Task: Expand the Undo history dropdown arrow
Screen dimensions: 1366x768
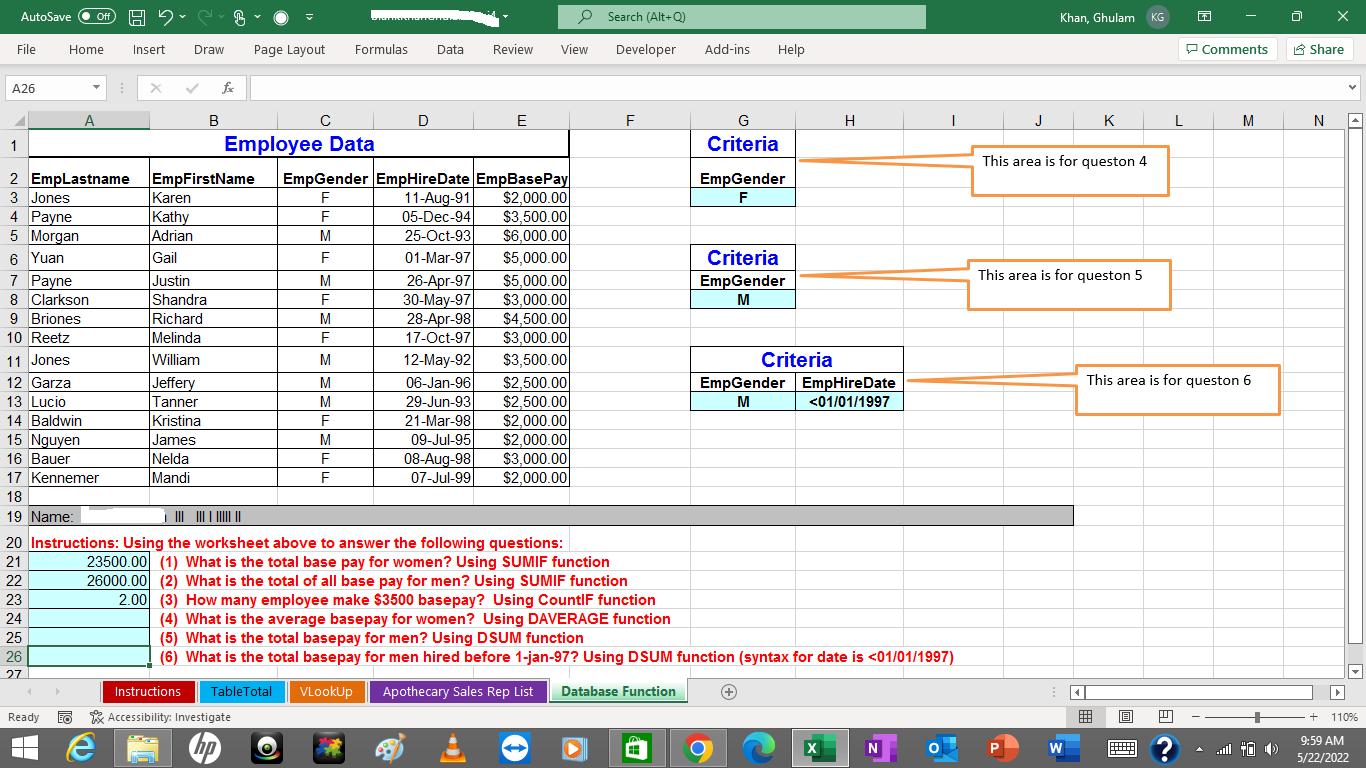Action: 183,17
